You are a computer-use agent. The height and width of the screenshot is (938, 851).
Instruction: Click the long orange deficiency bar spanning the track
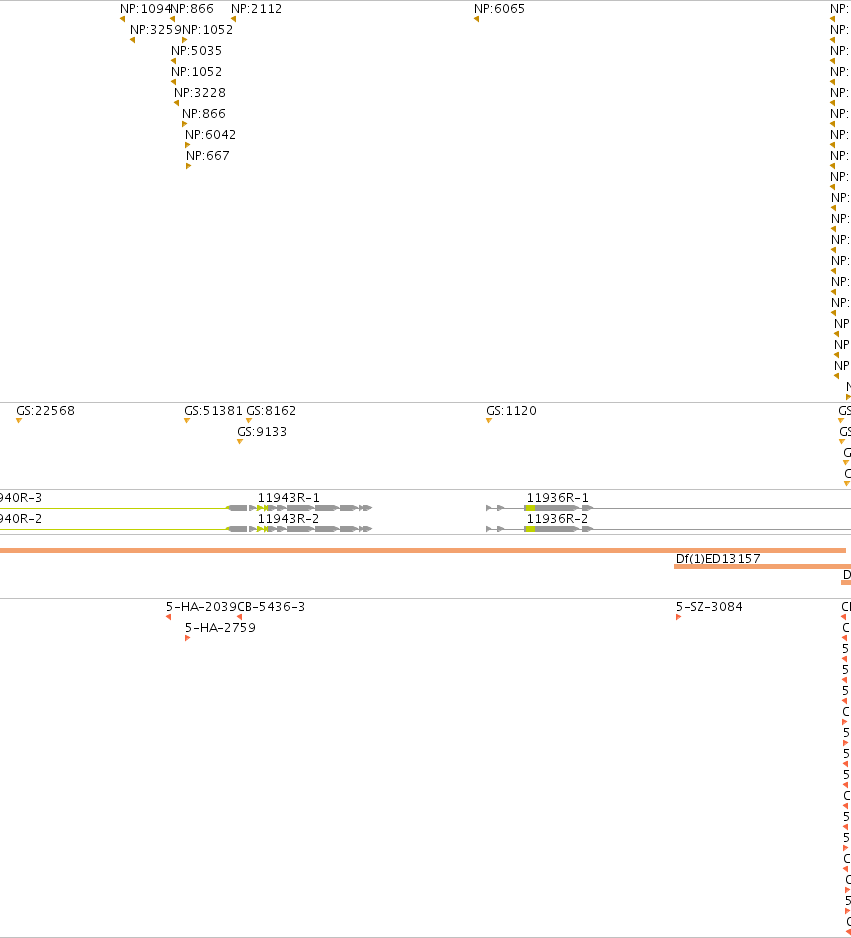[423, 550]
